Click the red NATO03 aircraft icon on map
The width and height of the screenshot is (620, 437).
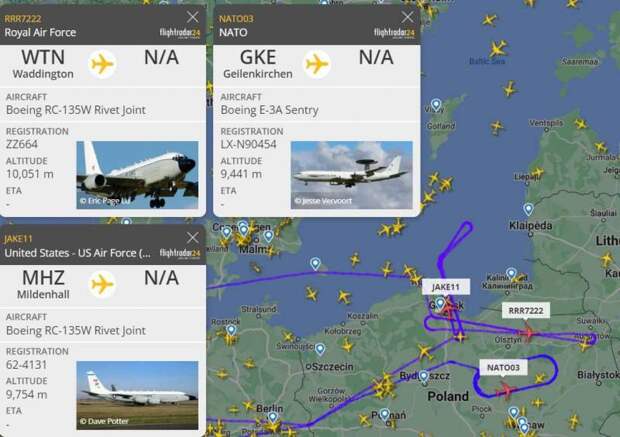[x=505, y=390]
